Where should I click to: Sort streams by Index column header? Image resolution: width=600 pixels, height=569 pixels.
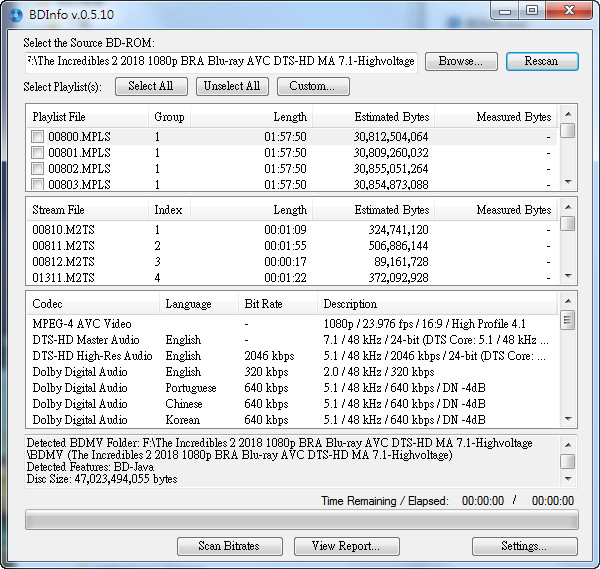click(169, 210)
